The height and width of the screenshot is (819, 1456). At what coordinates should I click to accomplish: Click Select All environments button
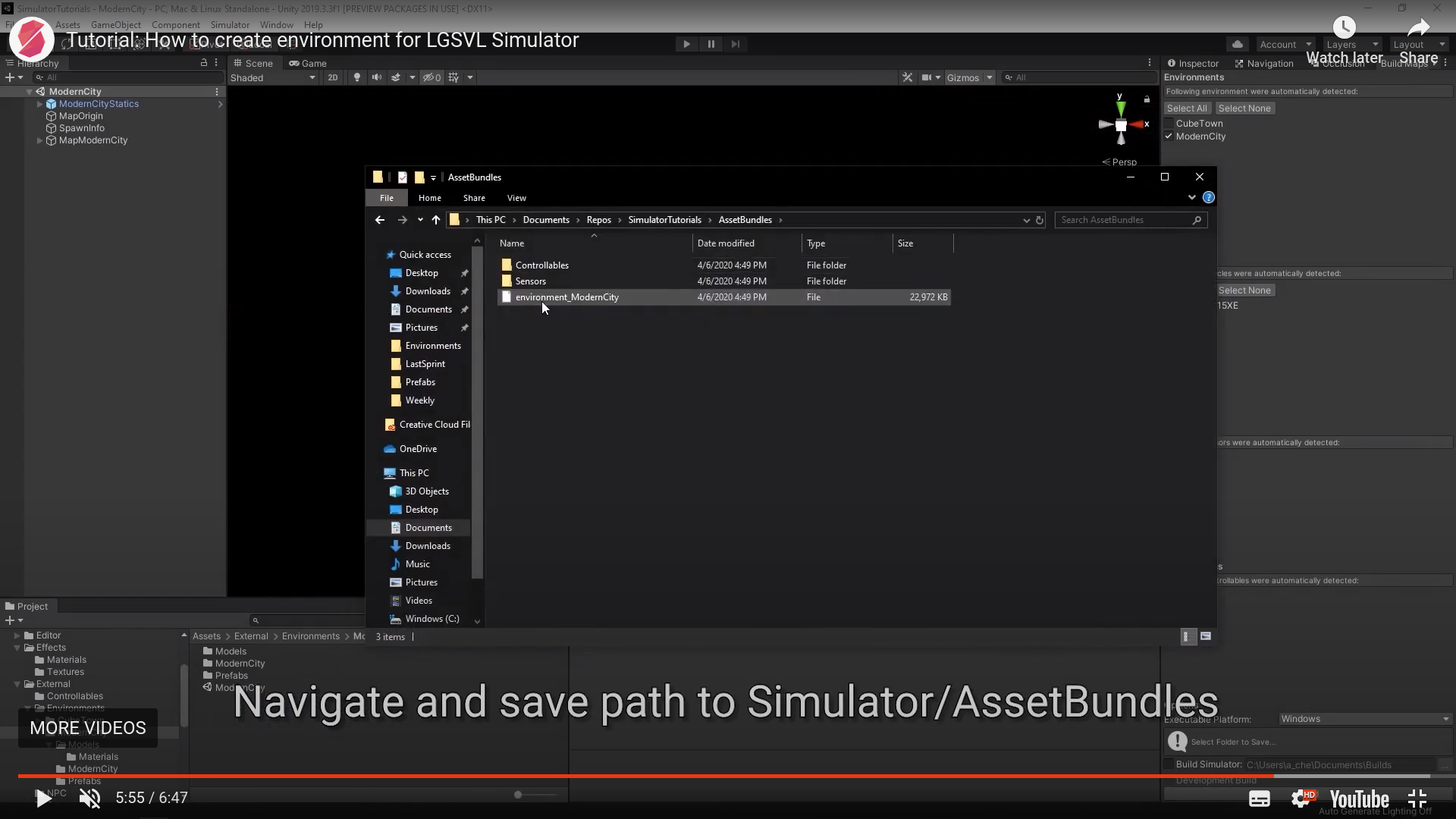tap(1187, 108)
